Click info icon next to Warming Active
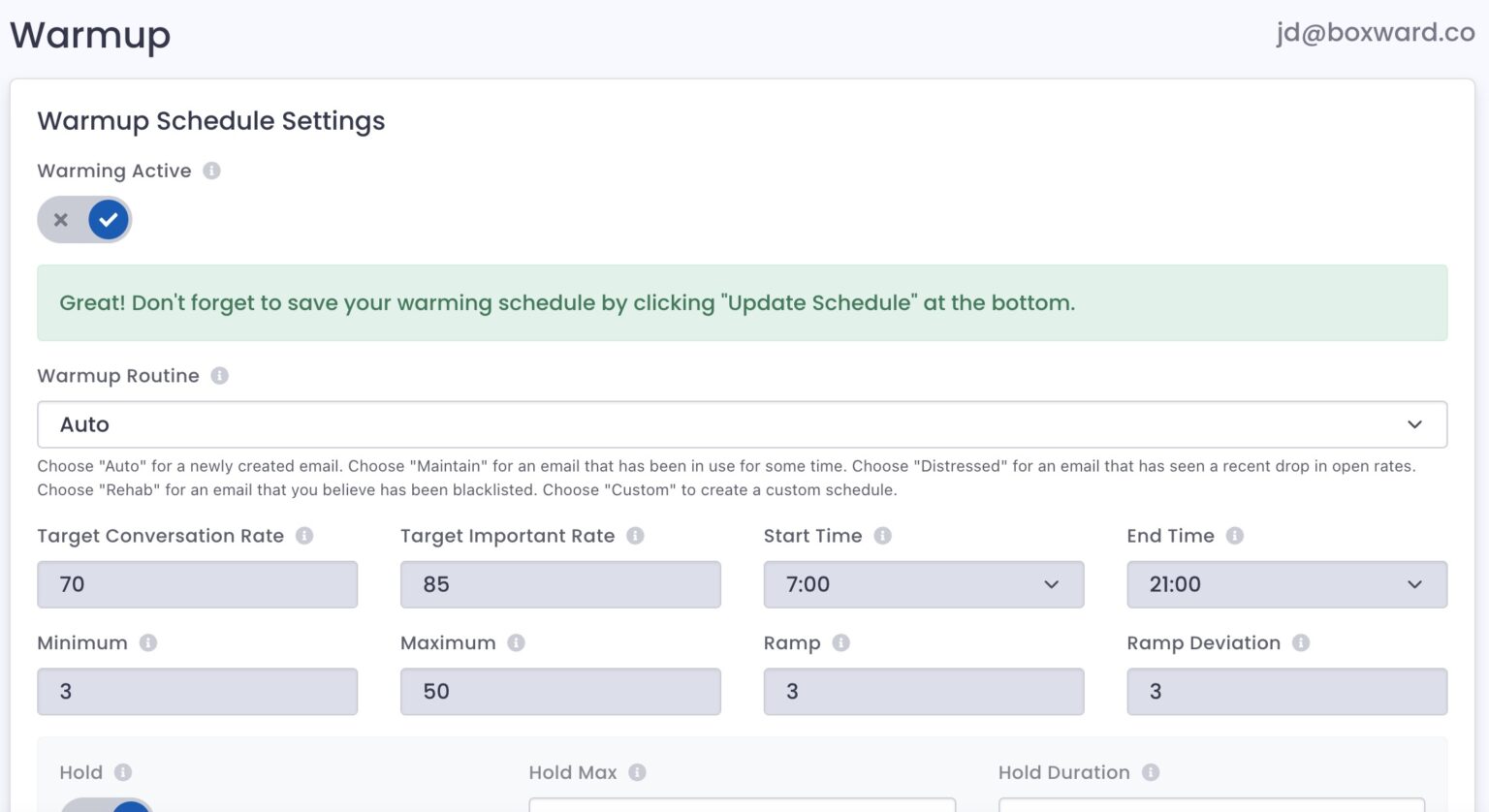Viewport: 1489px width, 812px height. pyautogui.click(x=211, y=171)
